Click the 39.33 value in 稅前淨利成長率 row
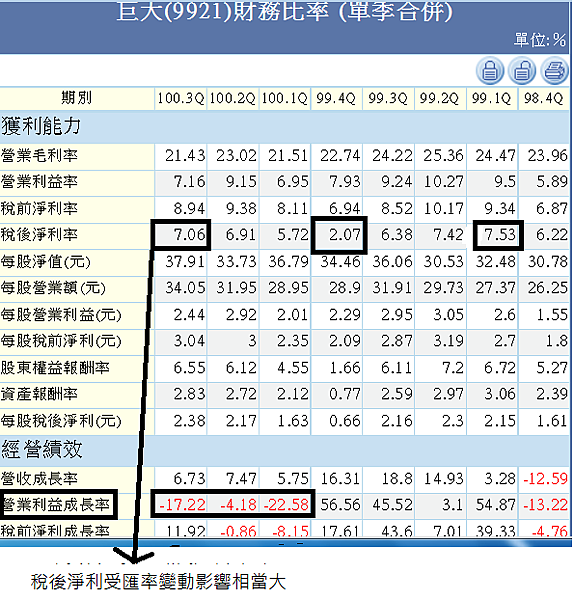 pyautogui.click(x=496, y=530)
